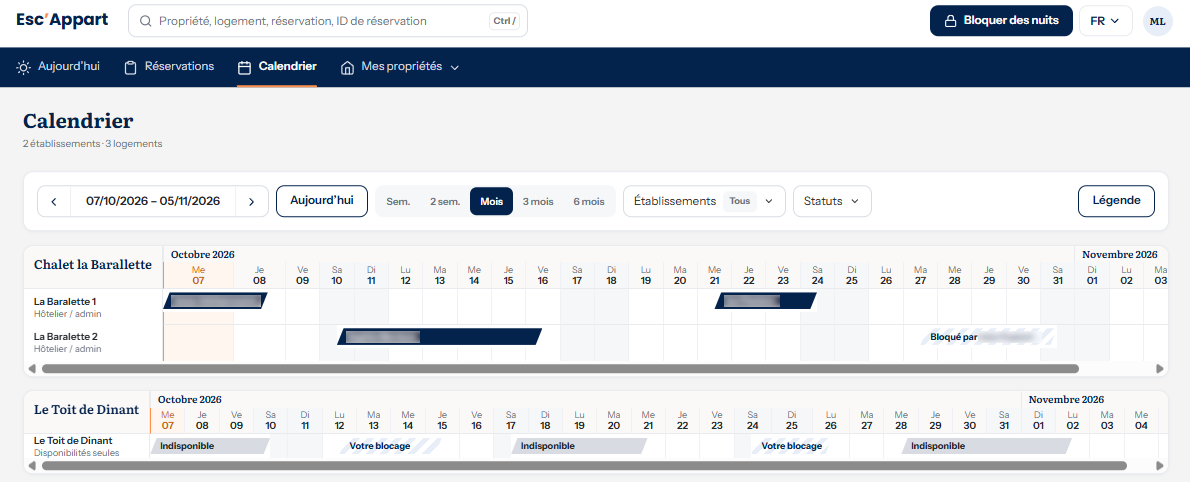Click the Novembre 2026 label in Chalet calendar
Screen dimensions: 1190x482
coord(1119,254)
